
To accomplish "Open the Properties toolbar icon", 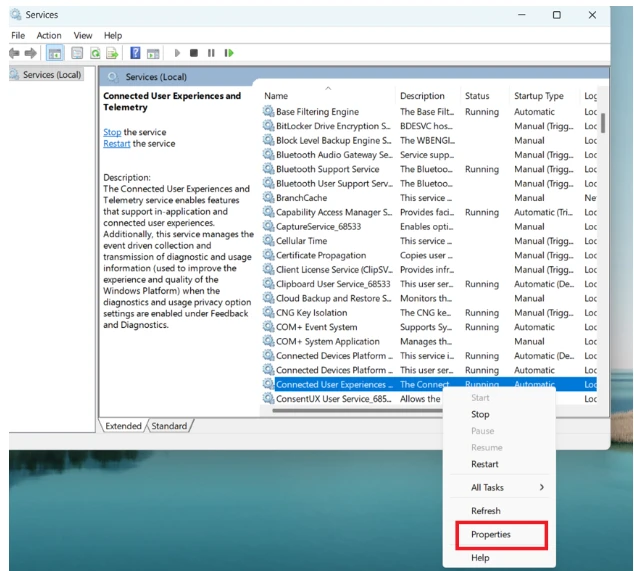I will 77,53.
